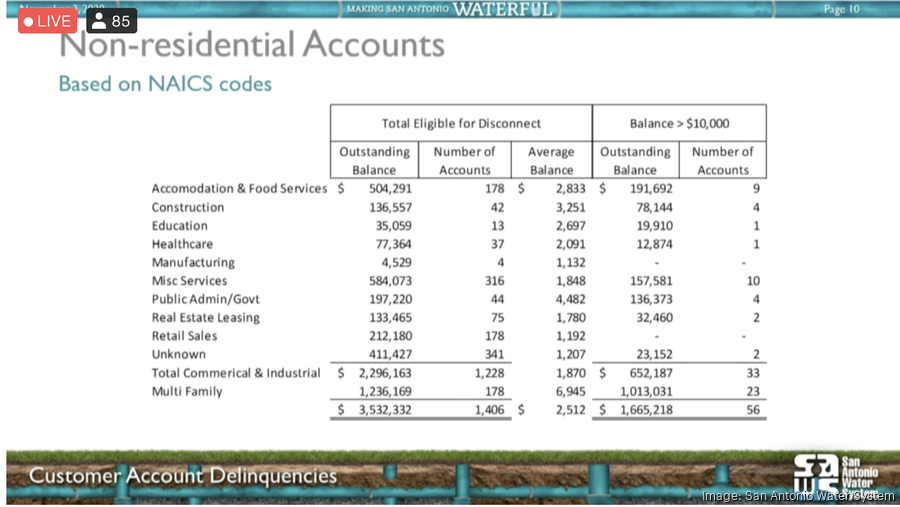The height and width of the screenshot is (507, 900).
Task: Click the 1,406 grand total accounts
Action: (490, 410)
